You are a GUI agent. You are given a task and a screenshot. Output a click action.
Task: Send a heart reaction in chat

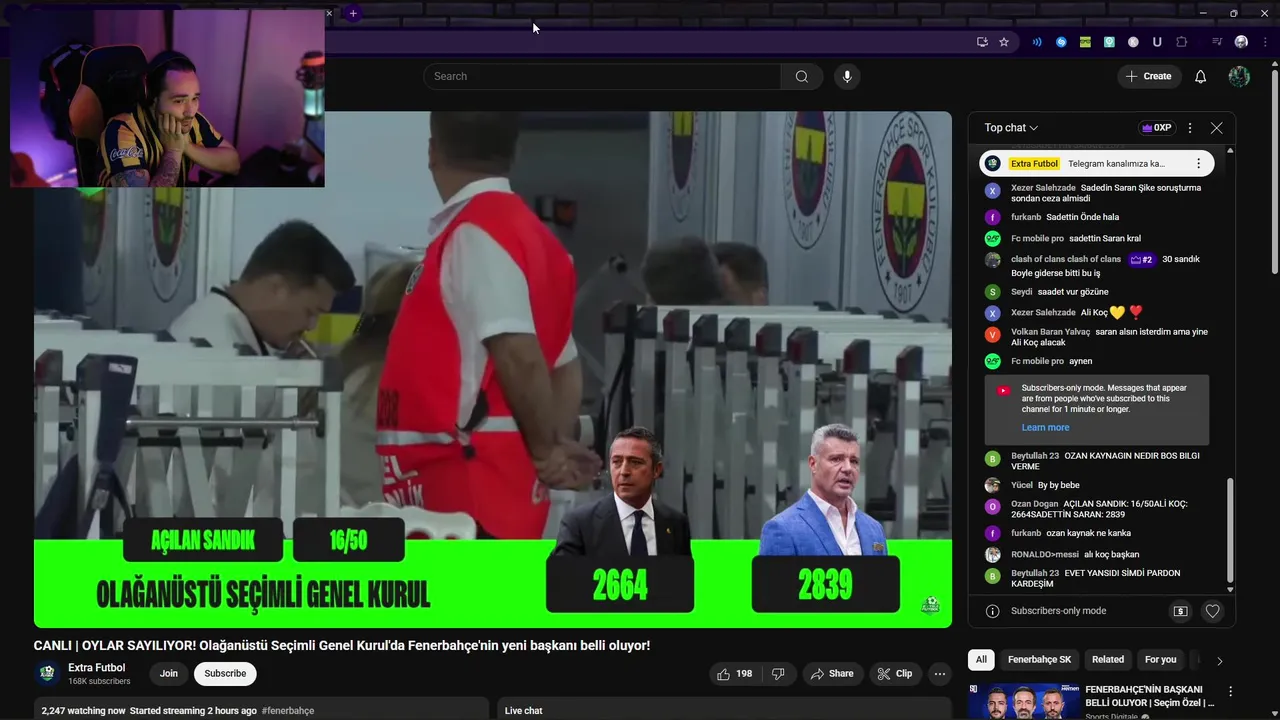1212,611
